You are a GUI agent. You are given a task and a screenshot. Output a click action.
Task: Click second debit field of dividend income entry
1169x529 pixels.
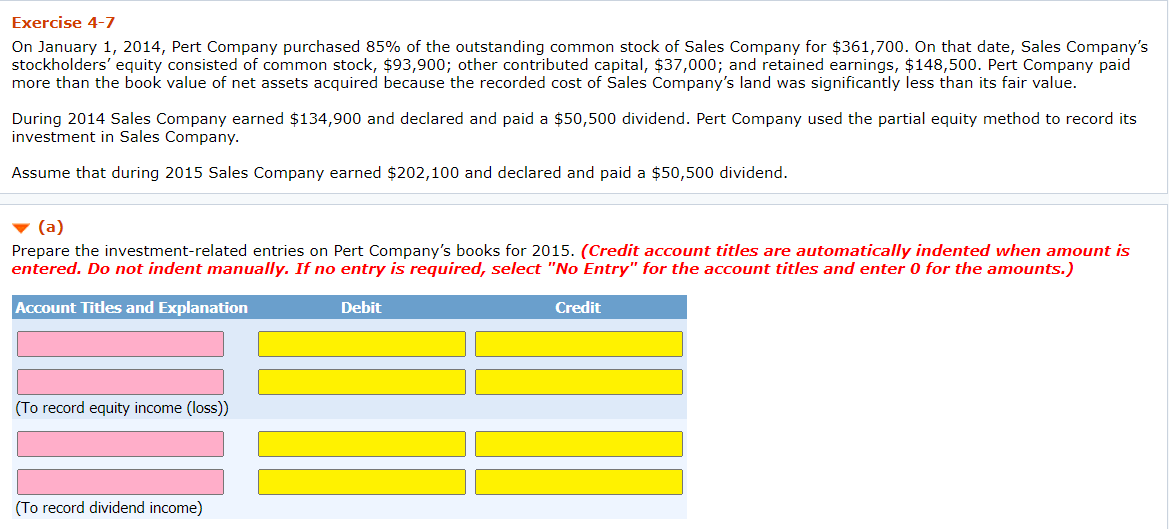[362, 482]
